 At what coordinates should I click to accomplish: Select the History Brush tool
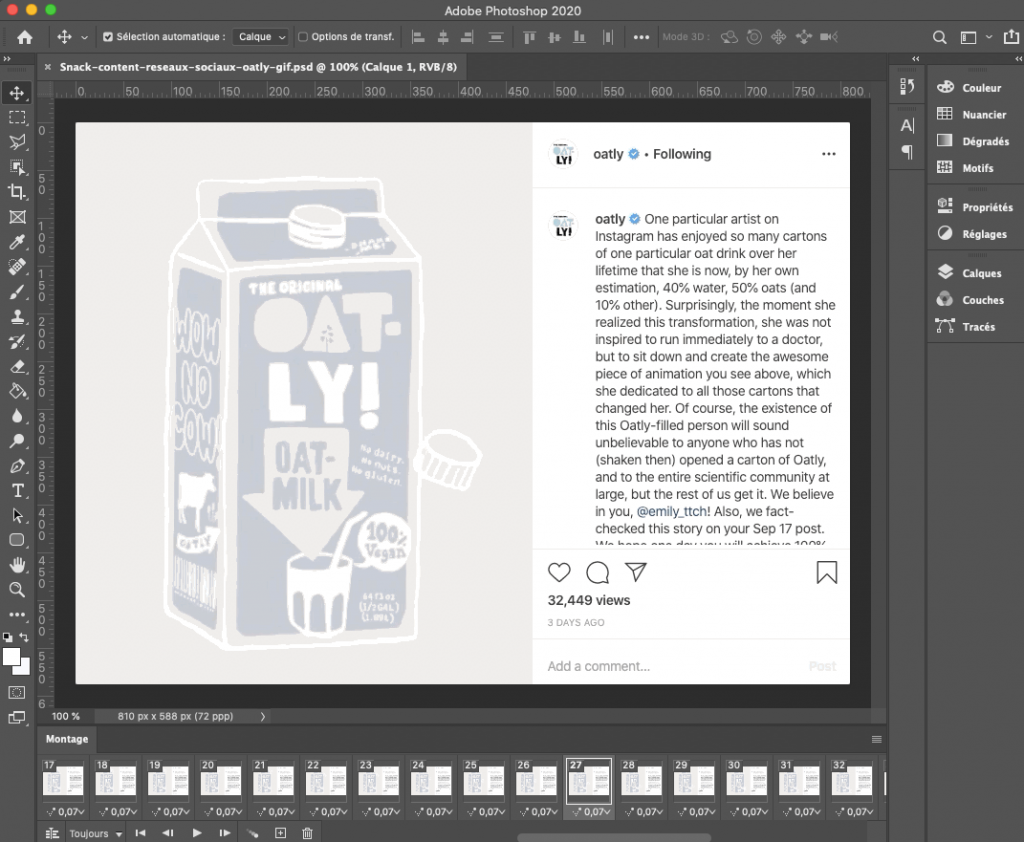coord(17,342)
